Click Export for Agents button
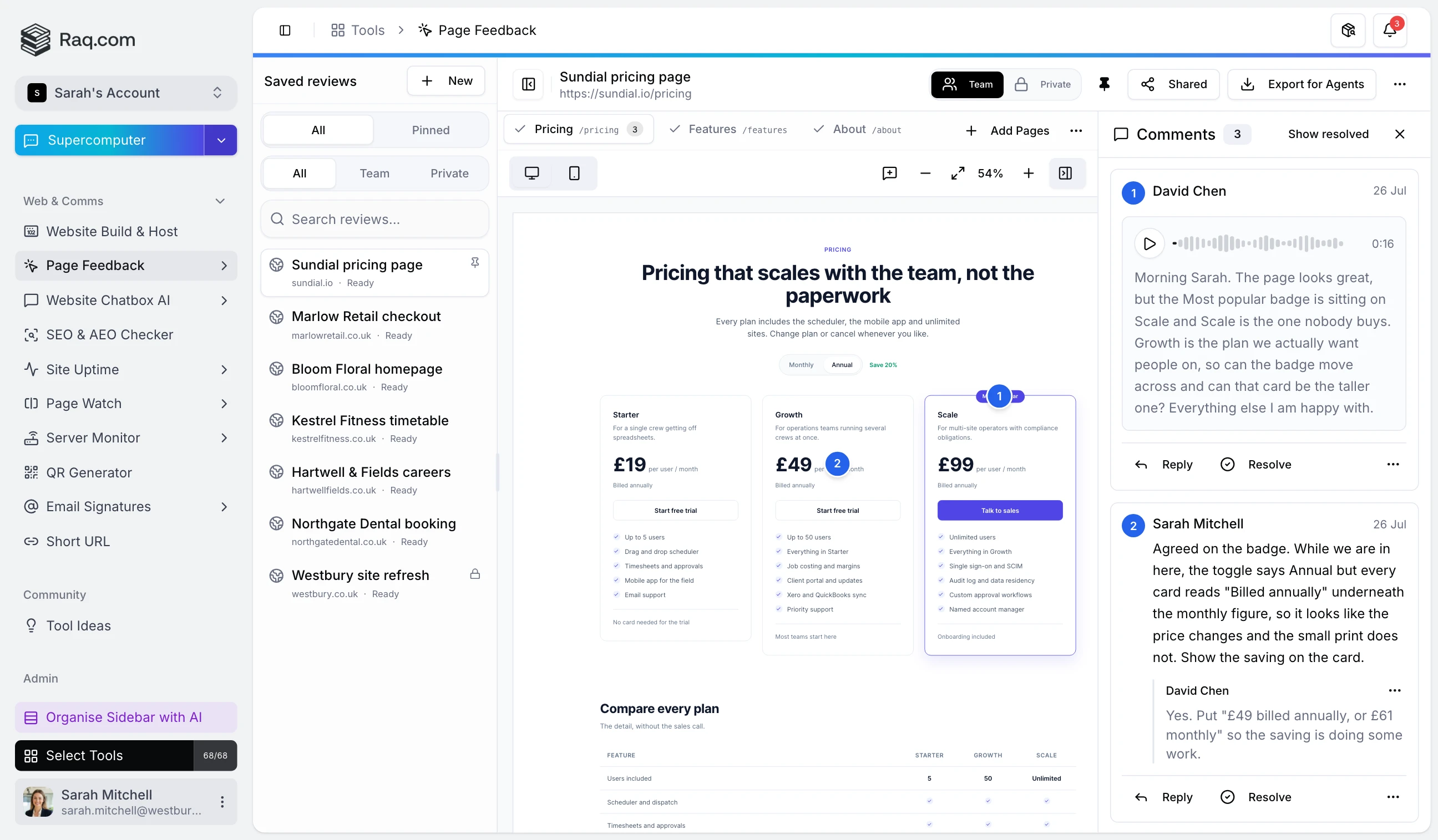Image resolution: width=1438 pixels, height=840 pixels. pos(1302,84)
